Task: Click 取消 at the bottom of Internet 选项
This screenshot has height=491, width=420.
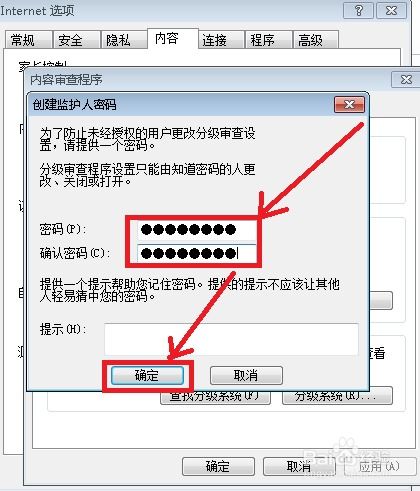Action: pyautogui.click(x=299, y=466)
